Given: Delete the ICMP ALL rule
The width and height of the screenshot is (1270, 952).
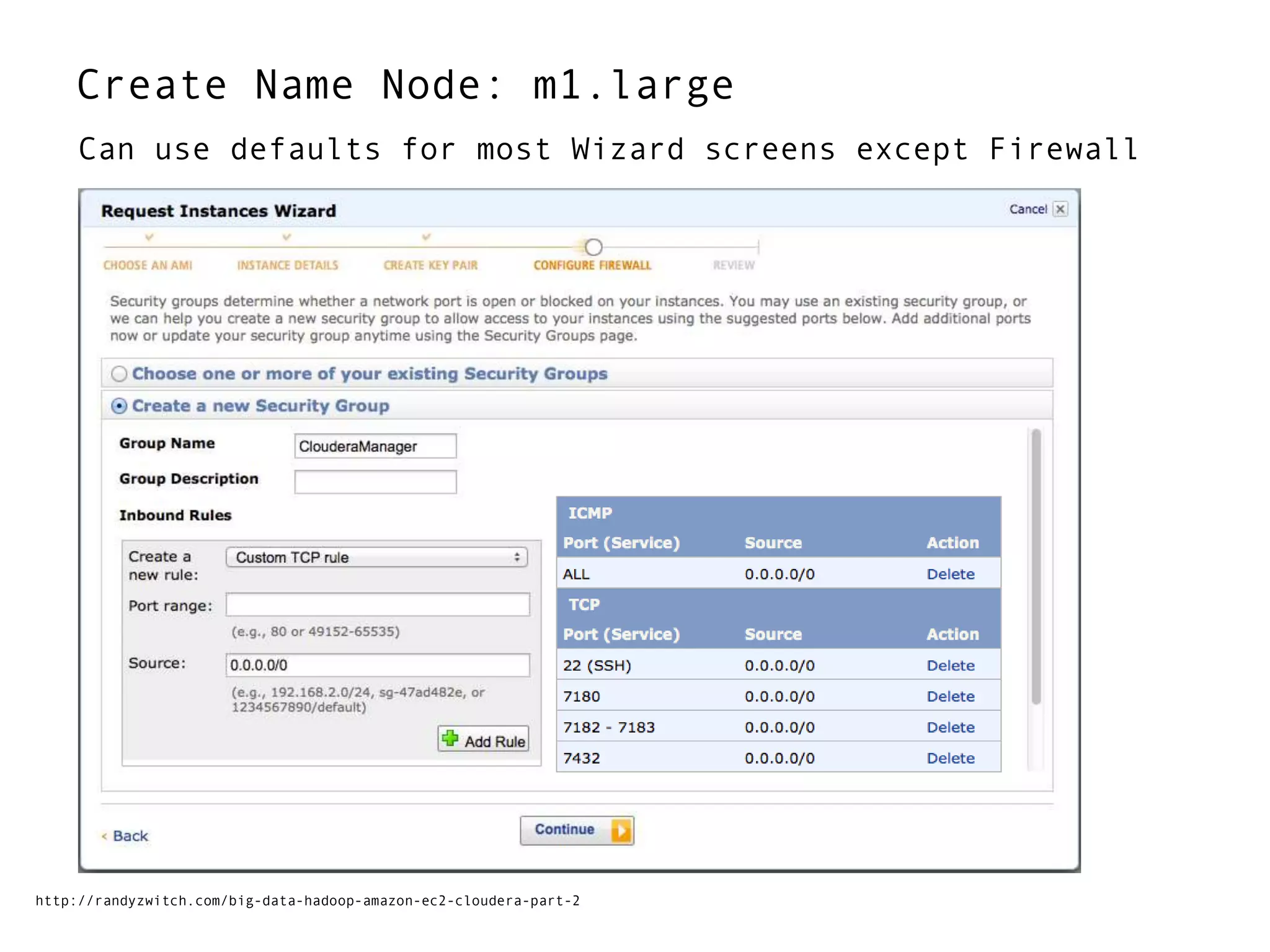Looking at the screenshot, I should pos(951,574).
